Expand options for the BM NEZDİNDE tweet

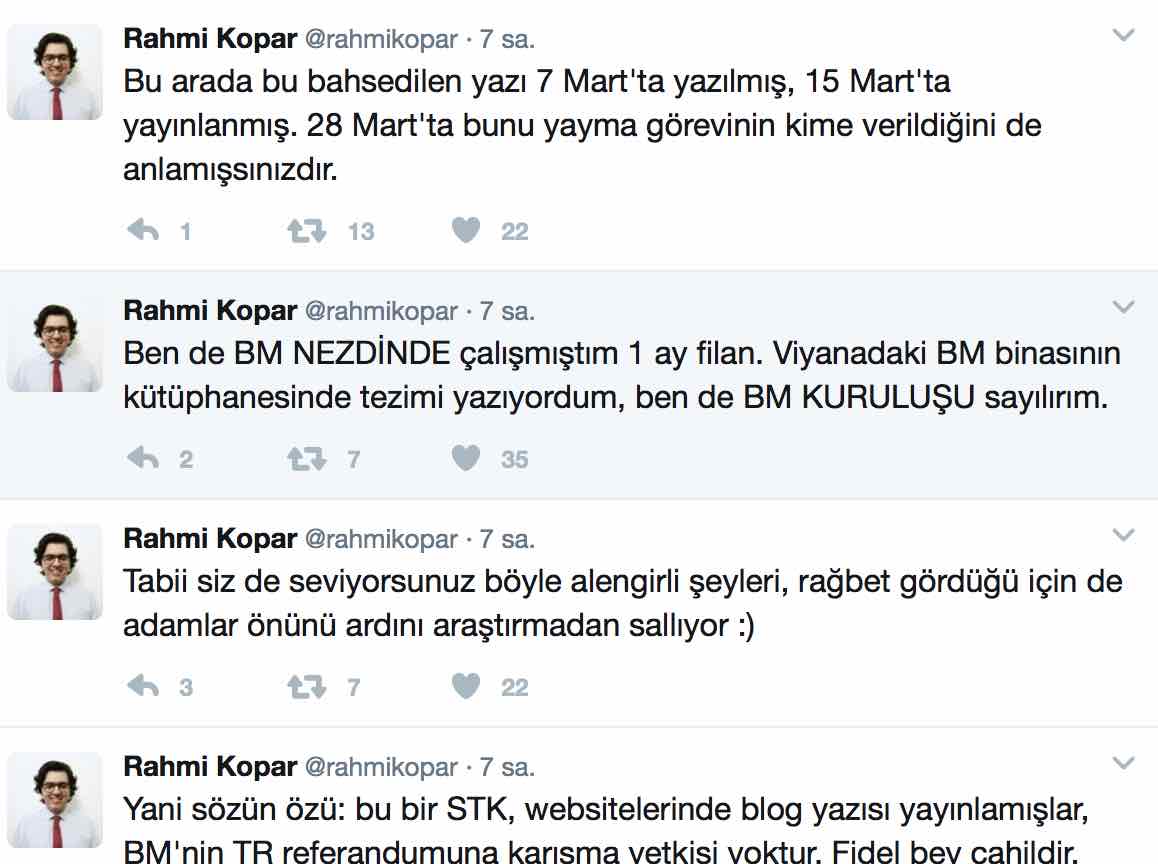1123,306
